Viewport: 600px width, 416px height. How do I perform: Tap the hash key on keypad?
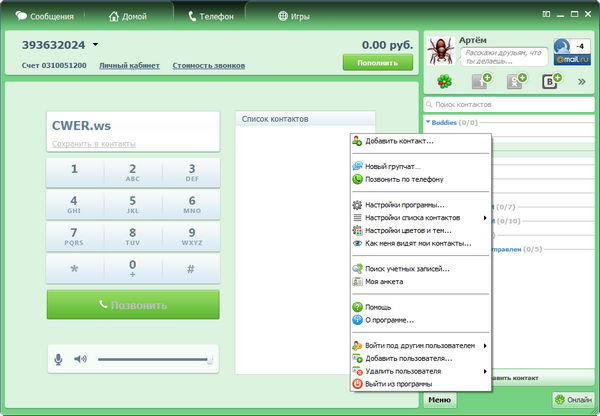click(x=192, y=269)
